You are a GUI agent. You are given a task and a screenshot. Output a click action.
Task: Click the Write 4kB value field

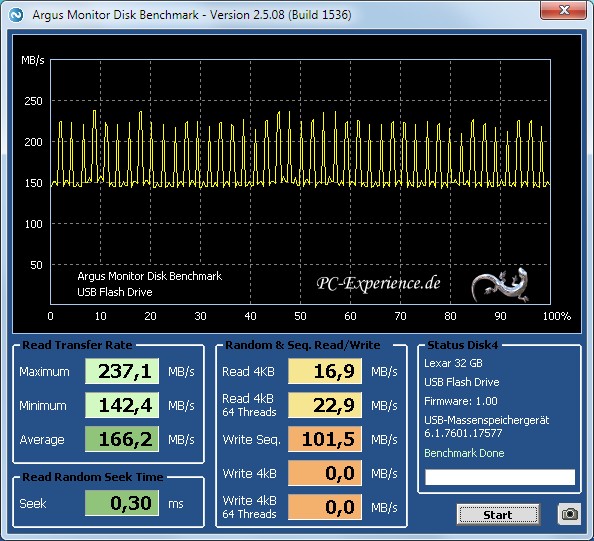pos(325,473)
